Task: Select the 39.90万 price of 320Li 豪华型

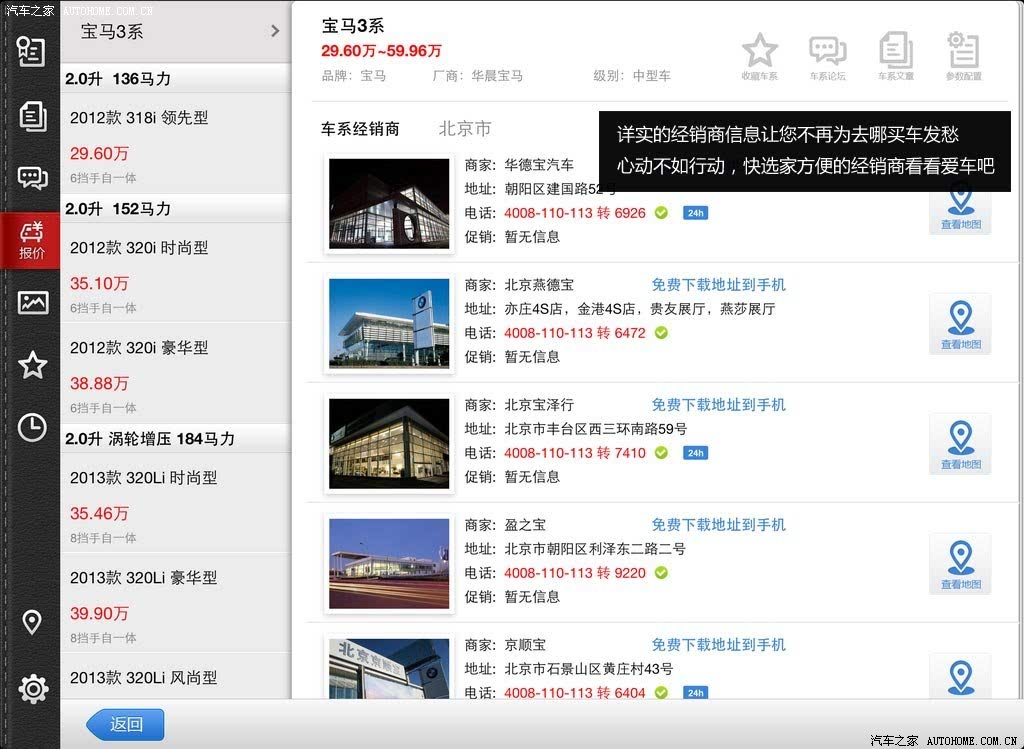Action: [99, 613]
